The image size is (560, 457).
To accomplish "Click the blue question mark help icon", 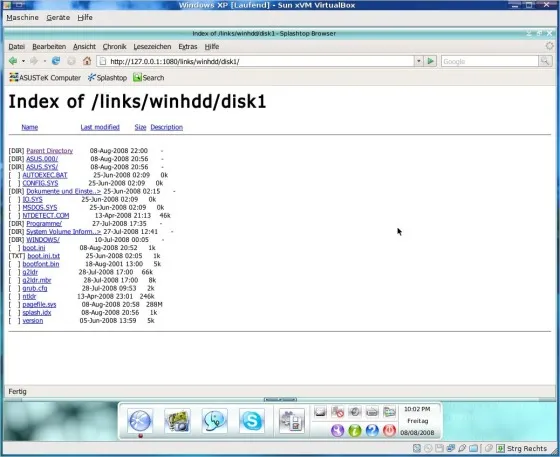I will (372, 431).
